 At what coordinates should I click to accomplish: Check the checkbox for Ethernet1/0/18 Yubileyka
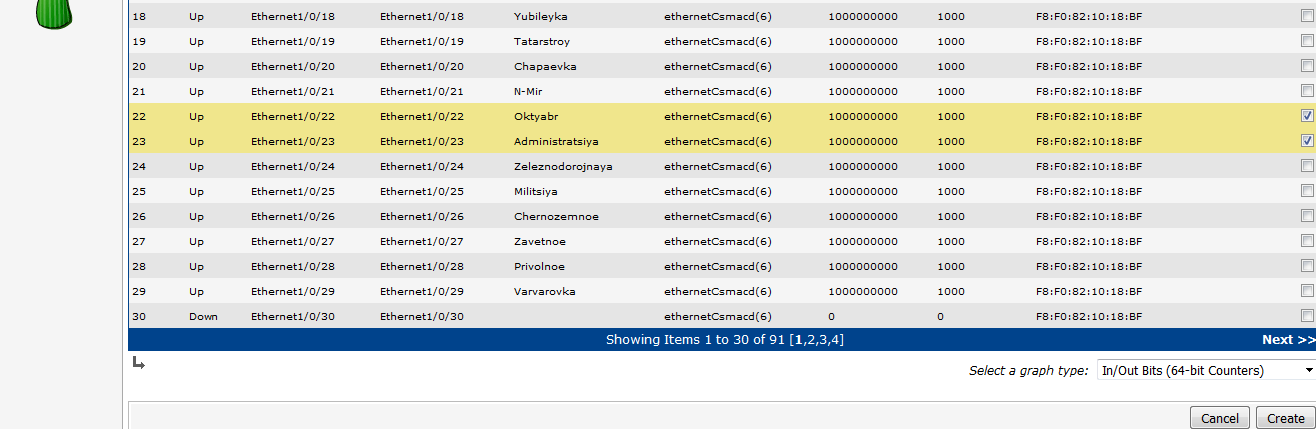[x=1307, y=16]
